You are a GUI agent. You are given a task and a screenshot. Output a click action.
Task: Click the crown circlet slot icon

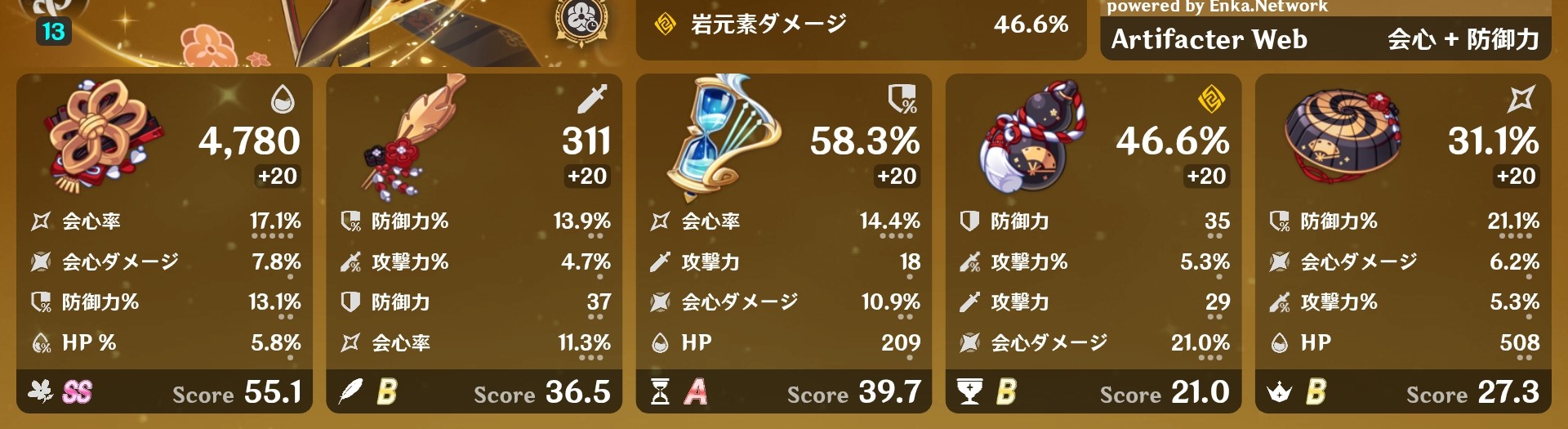tap(1279, 393)
